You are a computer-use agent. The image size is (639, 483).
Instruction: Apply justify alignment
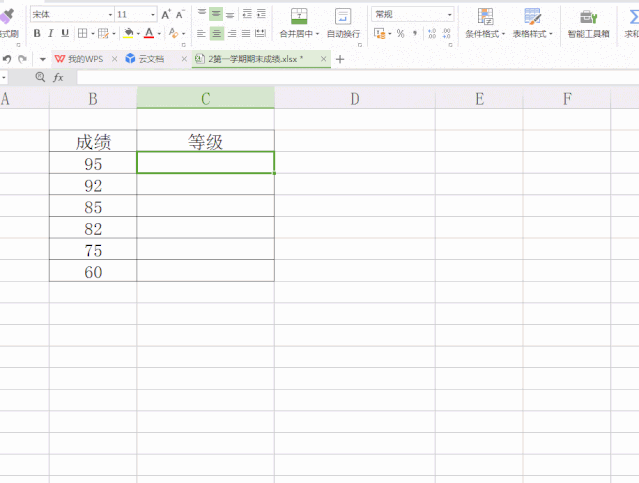[x=246, y=33]
